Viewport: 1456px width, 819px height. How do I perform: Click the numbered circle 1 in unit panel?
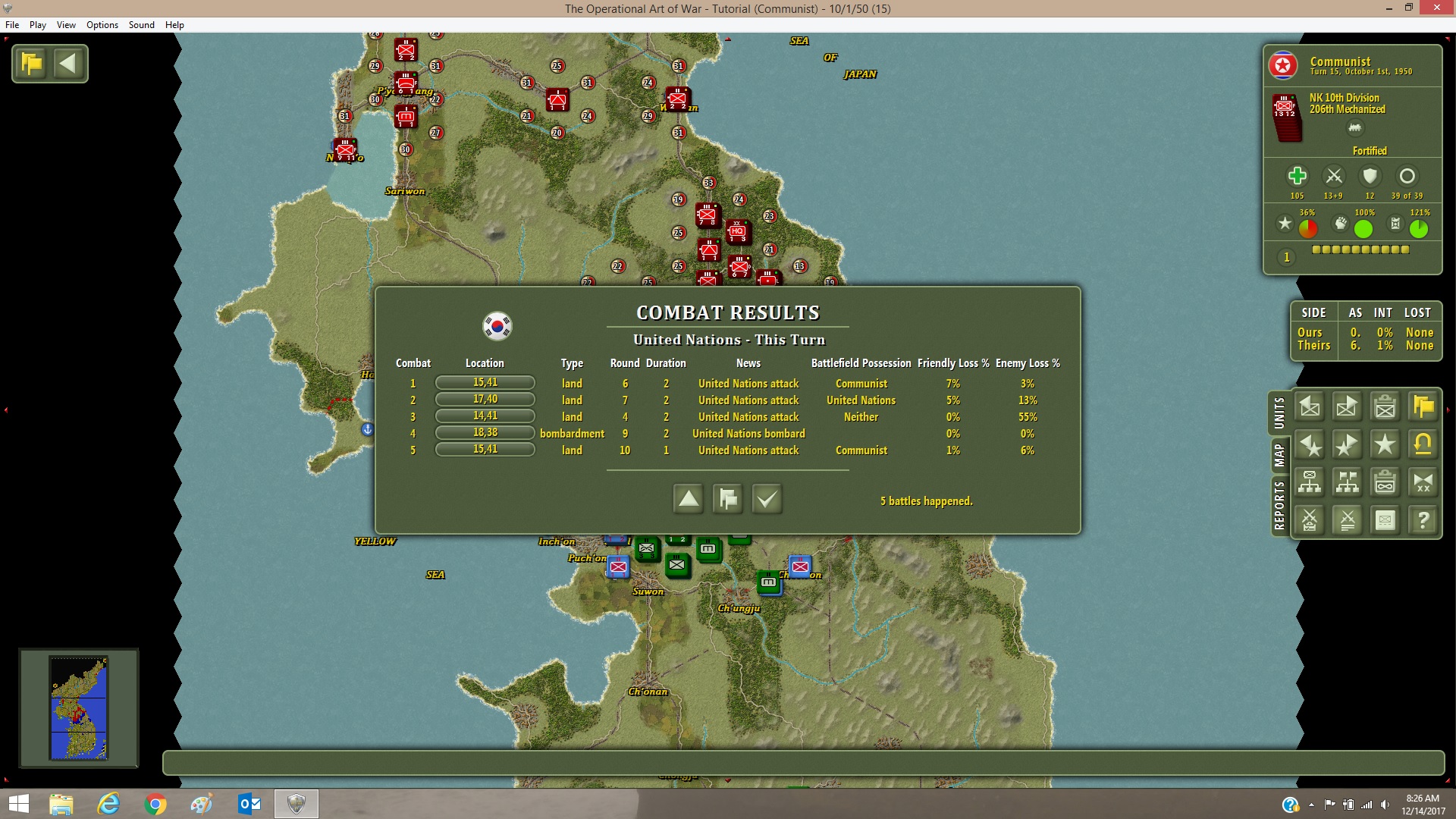[x=1286, y=257]
